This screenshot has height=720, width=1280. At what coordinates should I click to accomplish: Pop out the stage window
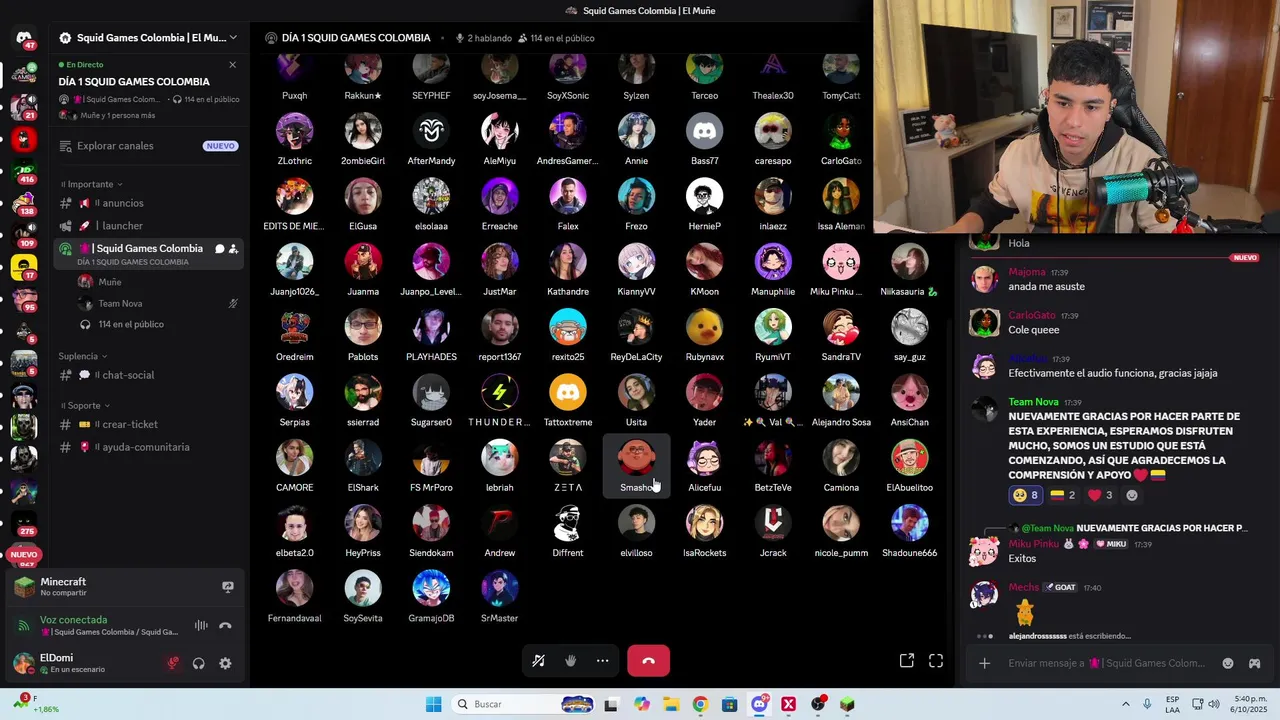coord(907,661)
